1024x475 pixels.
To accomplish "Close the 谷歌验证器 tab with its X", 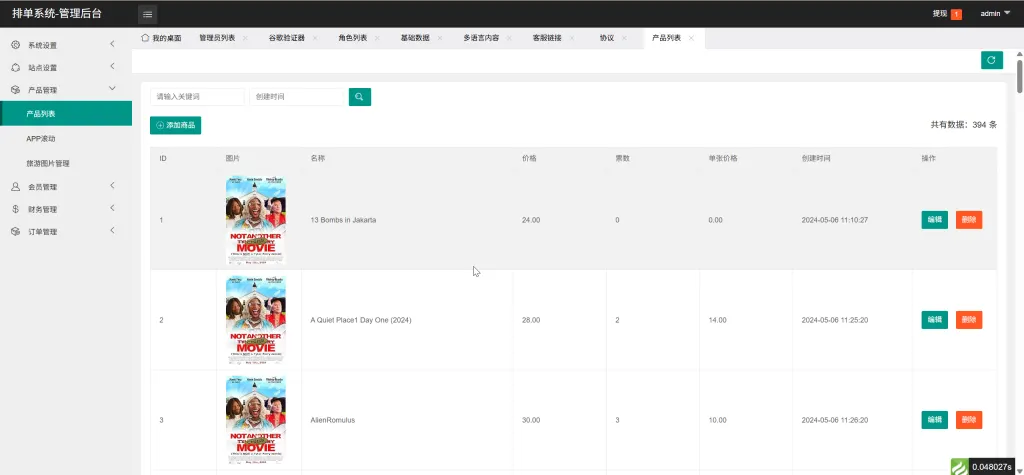I will coord(315,39).
